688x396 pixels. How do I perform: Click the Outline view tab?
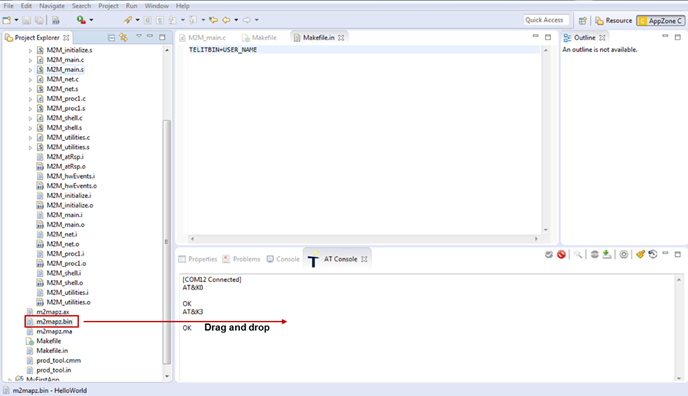pos(584,38)
